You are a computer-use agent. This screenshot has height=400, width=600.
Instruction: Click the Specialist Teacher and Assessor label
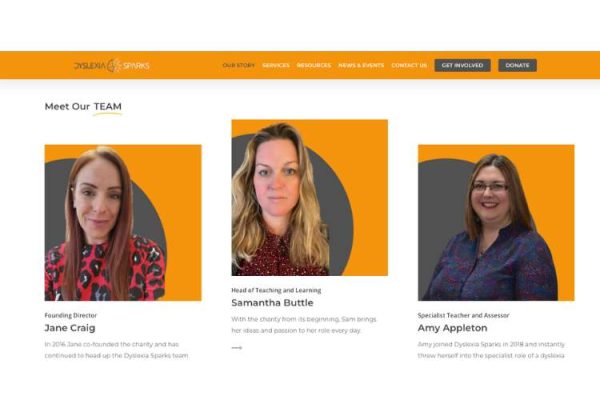click(463, 315)
